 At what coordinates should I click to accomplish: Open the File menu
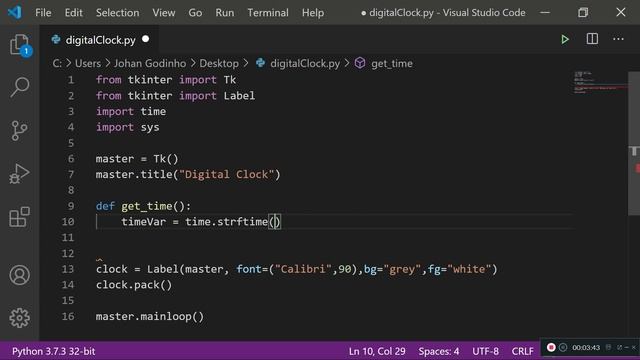click(43, 13)
